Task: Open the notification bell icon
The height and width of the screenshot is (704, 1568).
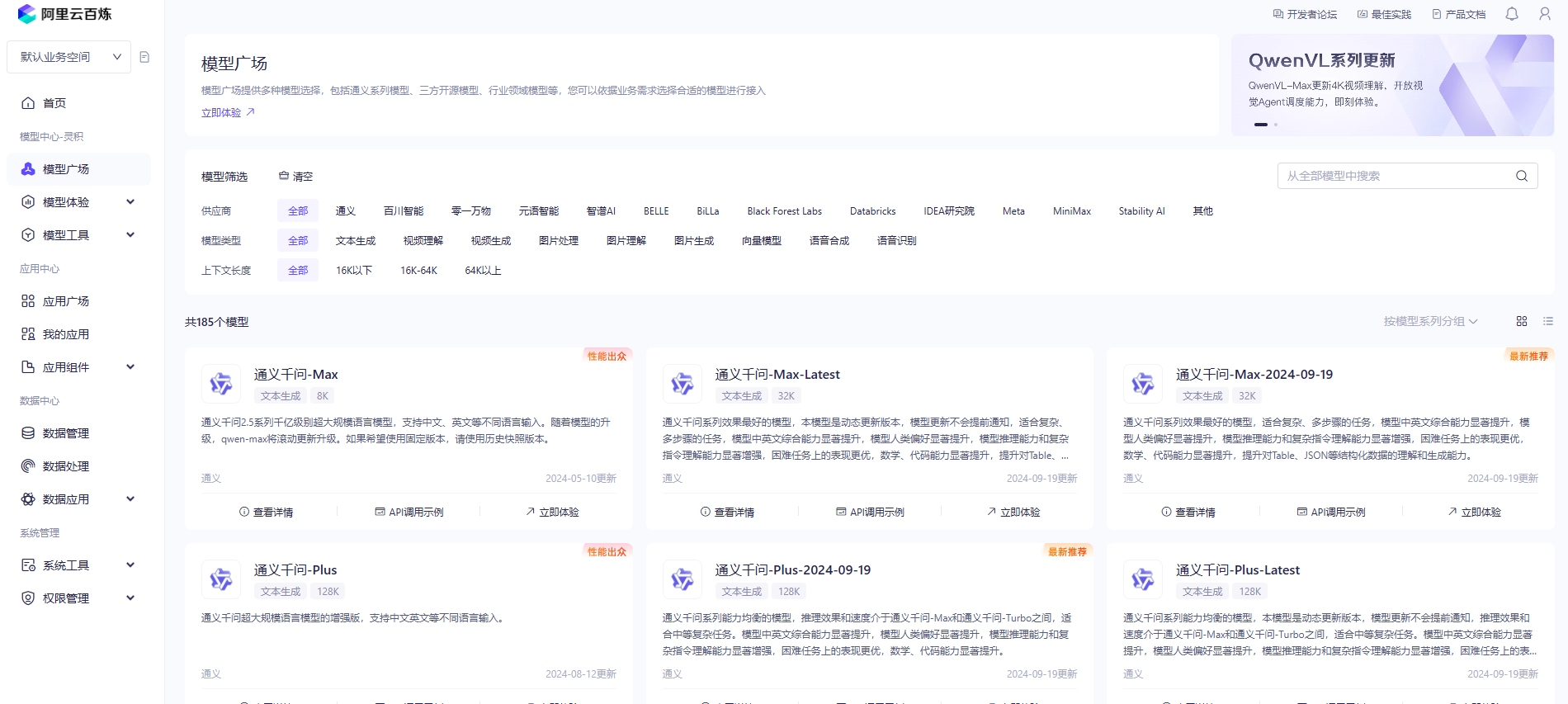Action: (x=1512, y=14)
